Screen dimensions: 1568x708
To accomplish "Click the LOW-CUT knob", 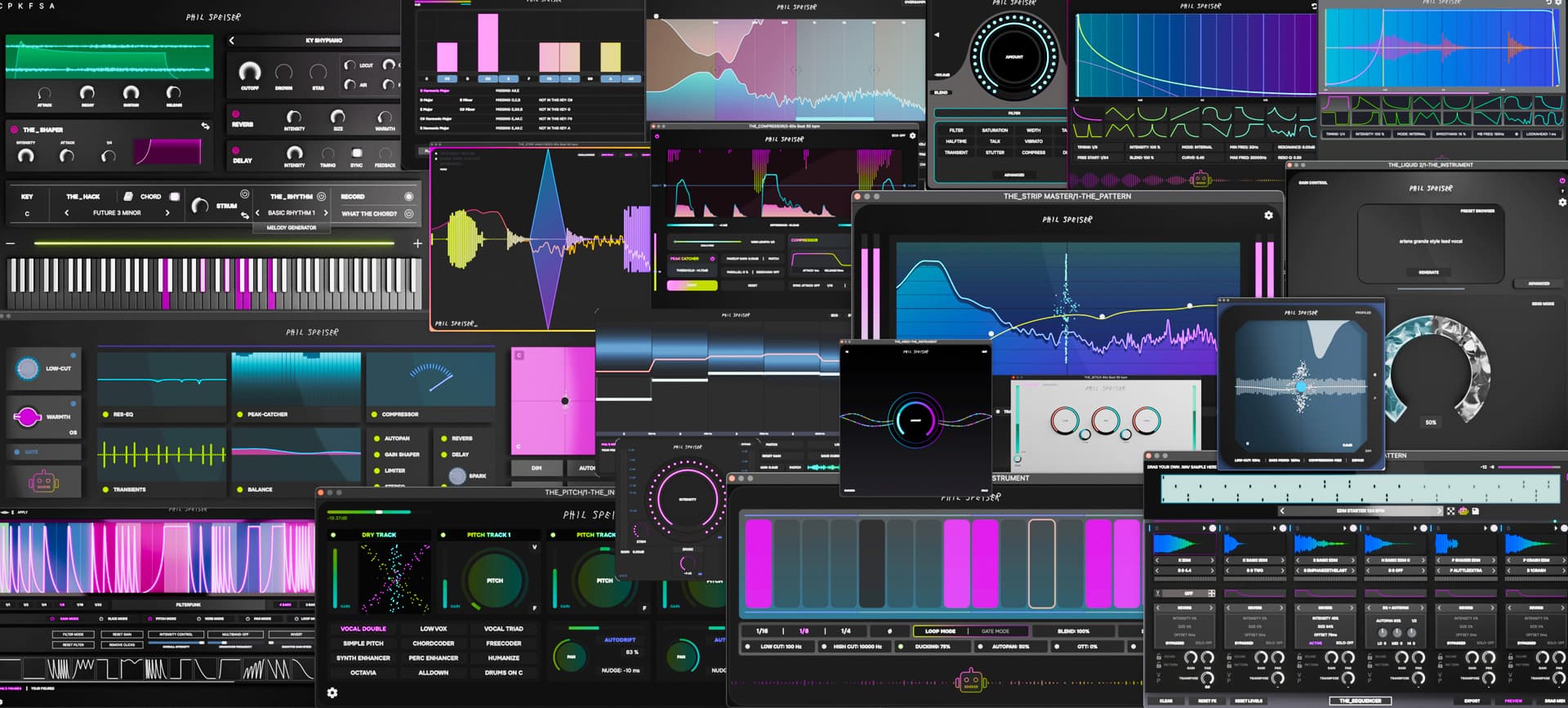I will click(28, 368).
